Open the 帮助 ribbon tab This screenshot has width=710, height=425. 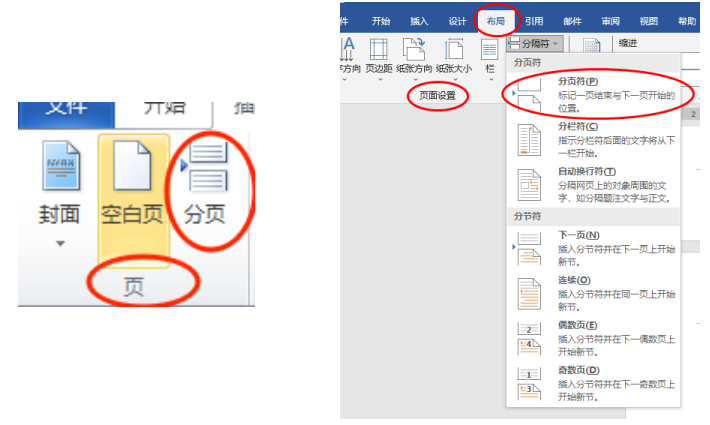point(686,21)
